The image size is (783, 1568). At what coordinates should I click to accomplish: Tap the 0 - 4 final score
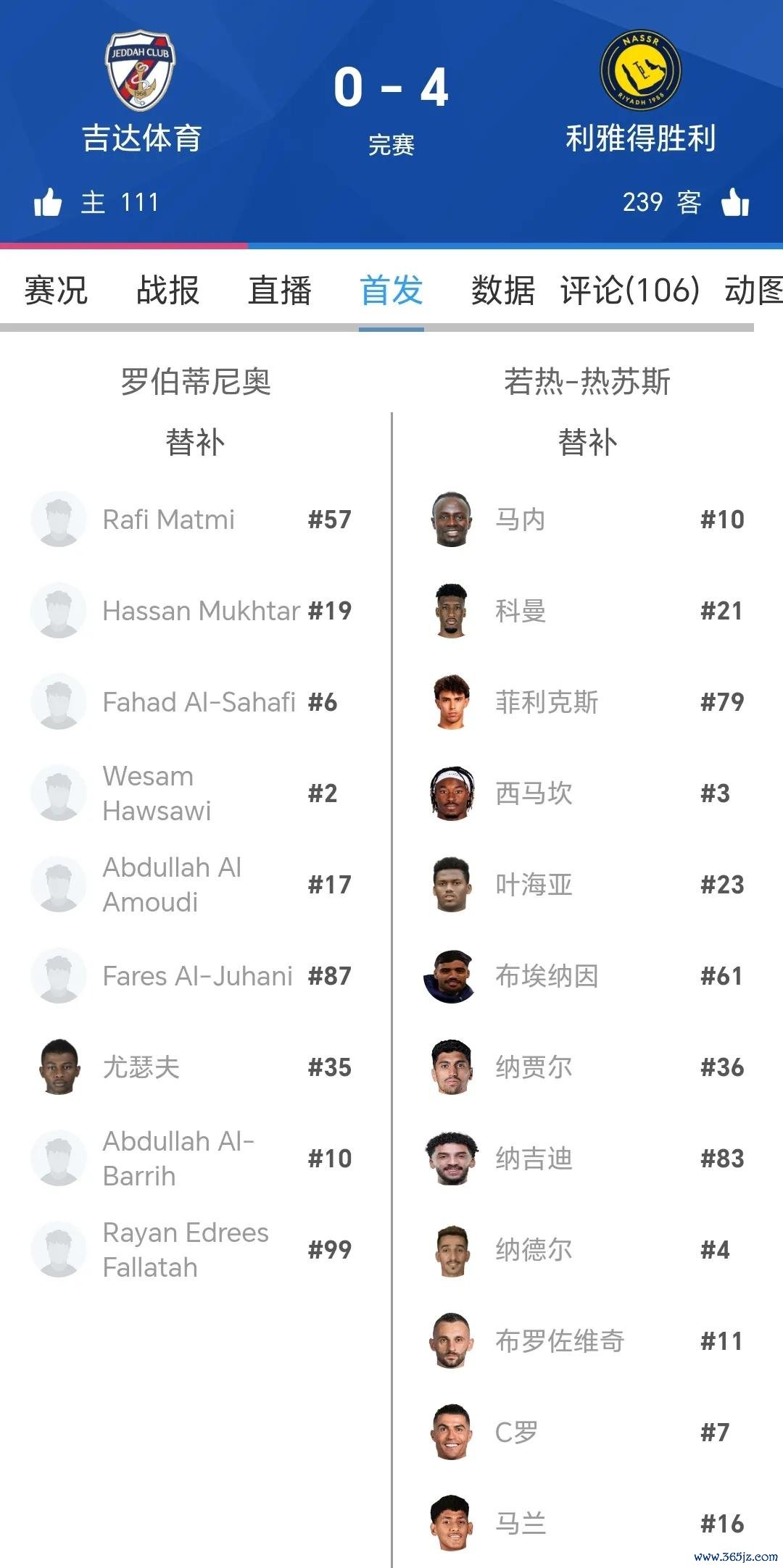pos(391,88)
